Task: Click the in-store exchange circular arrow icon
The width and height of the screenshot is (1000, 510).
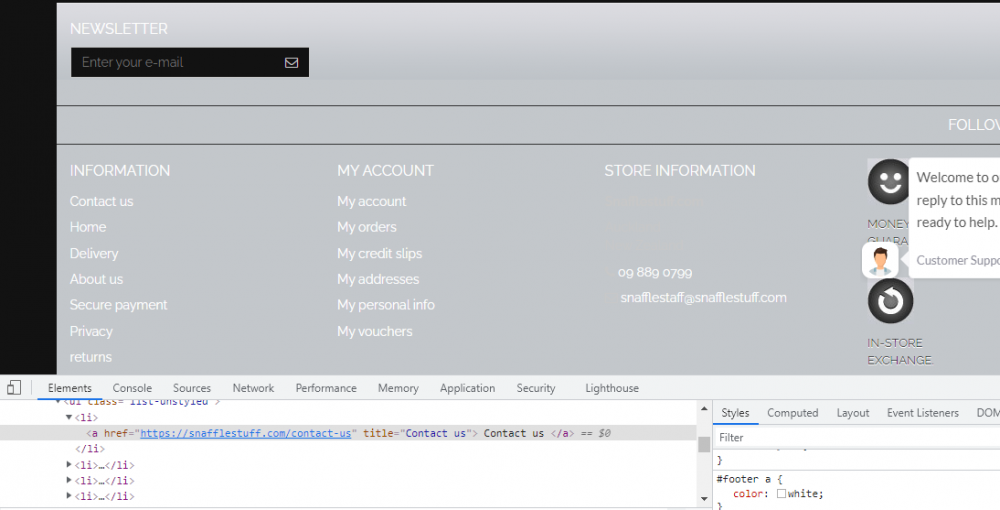Action: (x=890, y=301)
